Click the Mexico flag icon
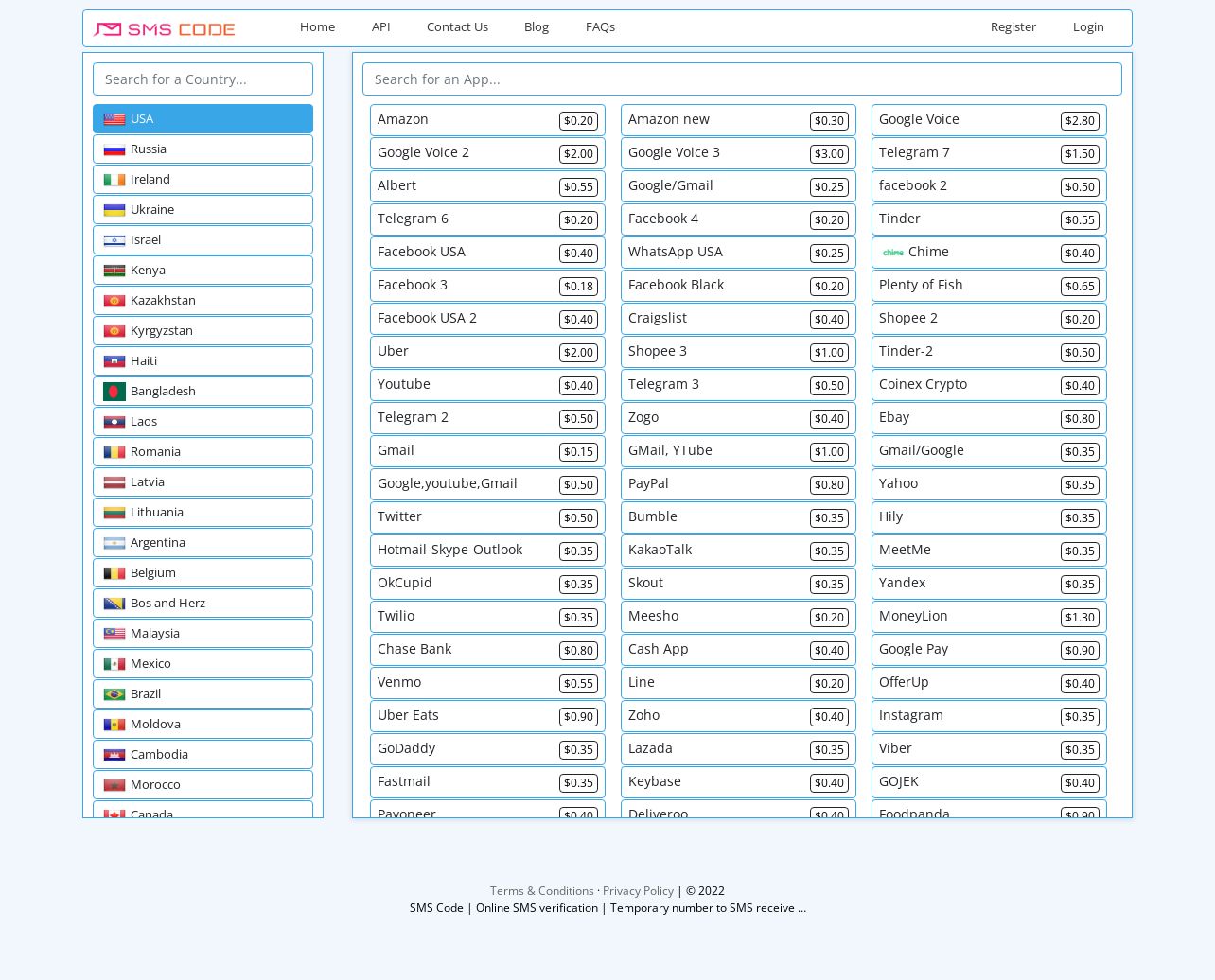Viewport: 1215px width, 980px height. pyautogui.click(x=114, y=664)
